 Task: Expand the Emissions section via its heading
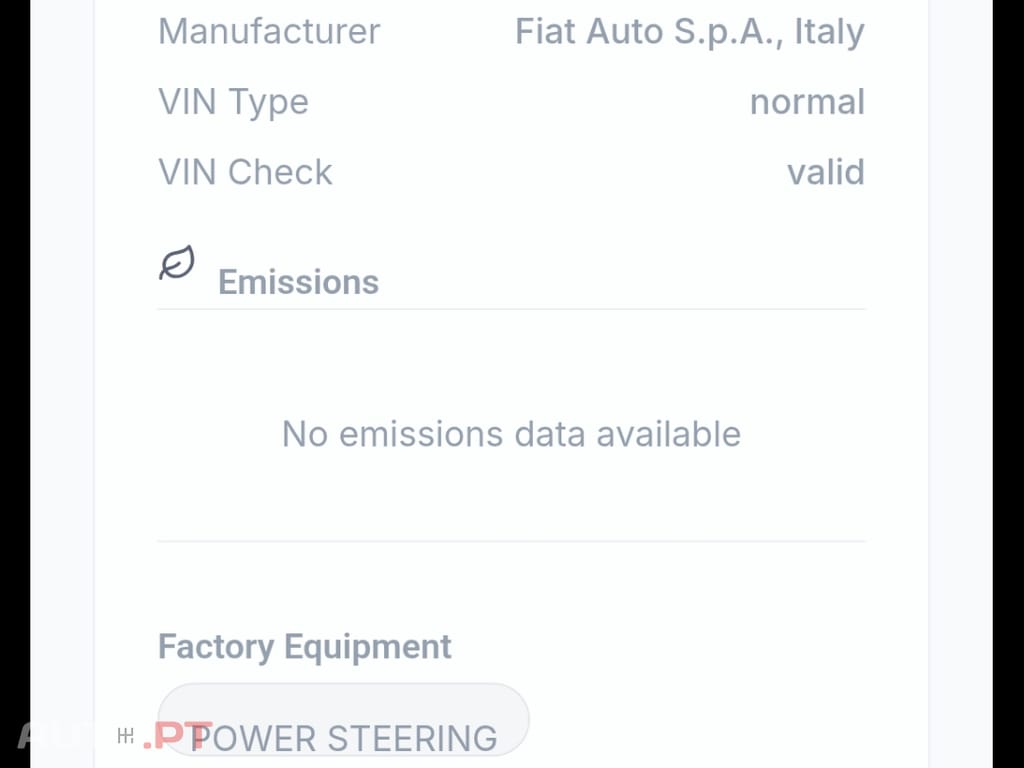pyautogui.click(x=297, y=282)
